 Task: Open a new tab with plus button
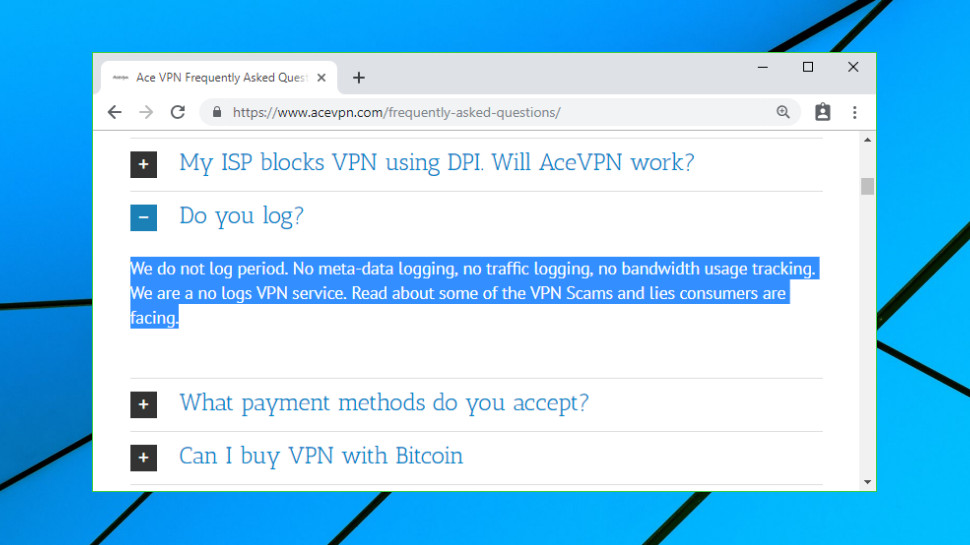pos(359,77)
